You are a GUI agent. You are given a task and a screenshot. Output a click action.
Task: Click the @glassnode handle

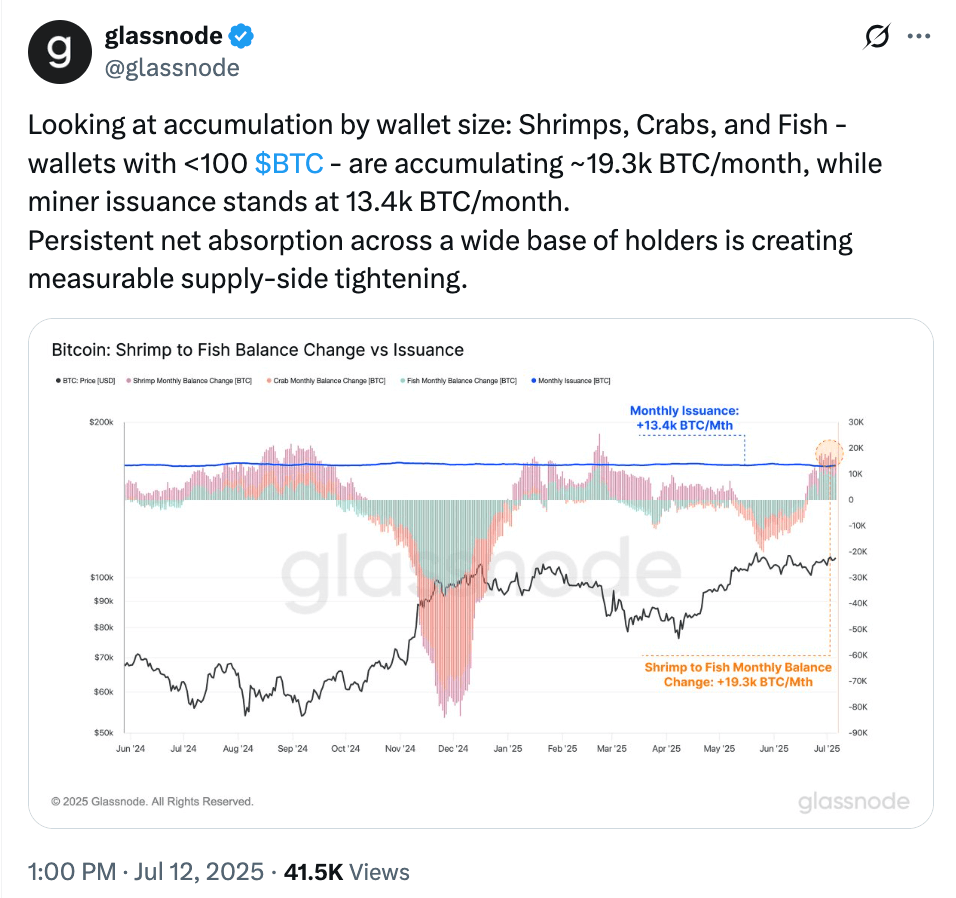click(x=172, y=67)
